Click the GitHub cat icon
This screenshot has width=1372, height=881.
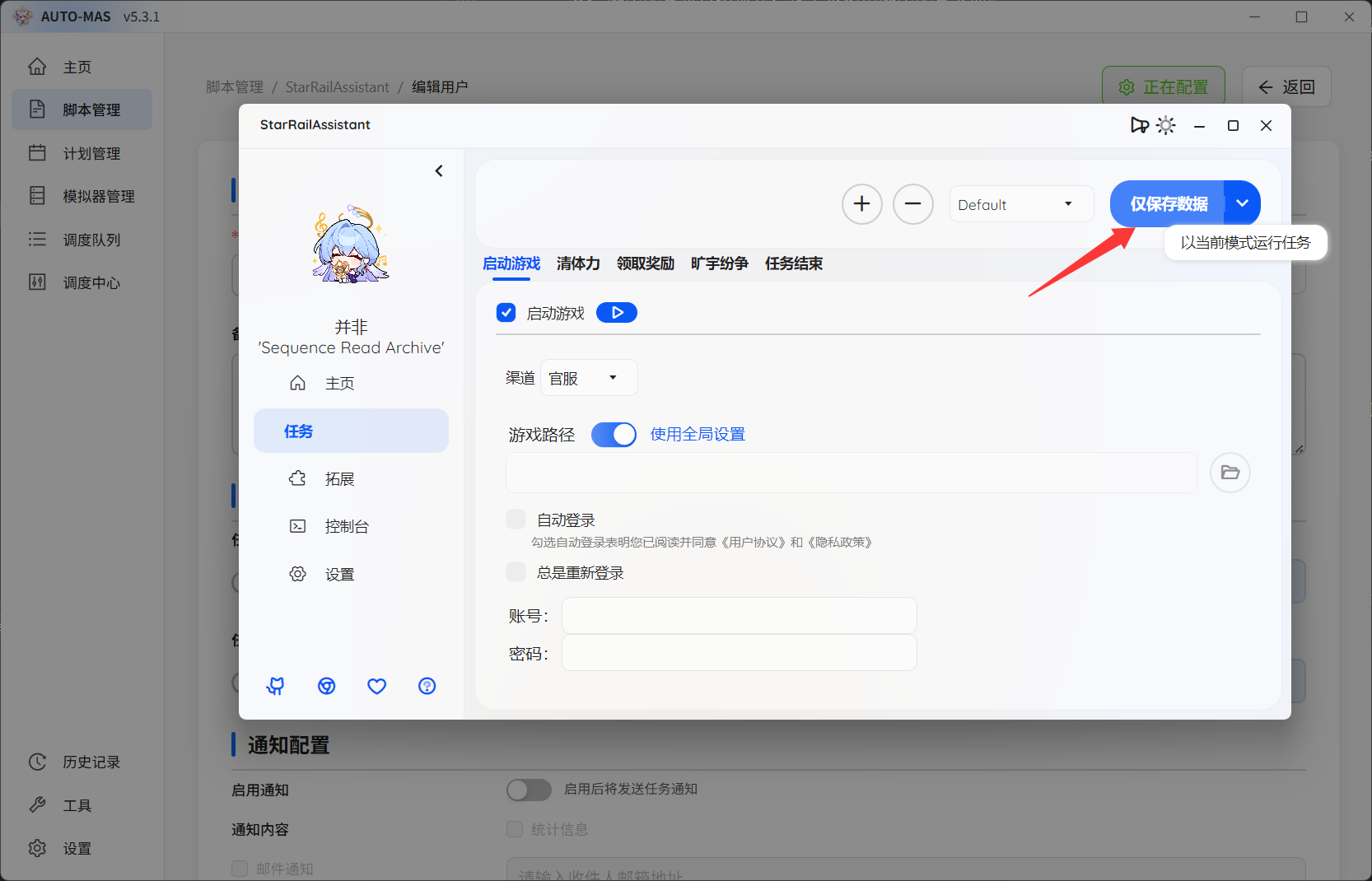click(x=276, y=686)
